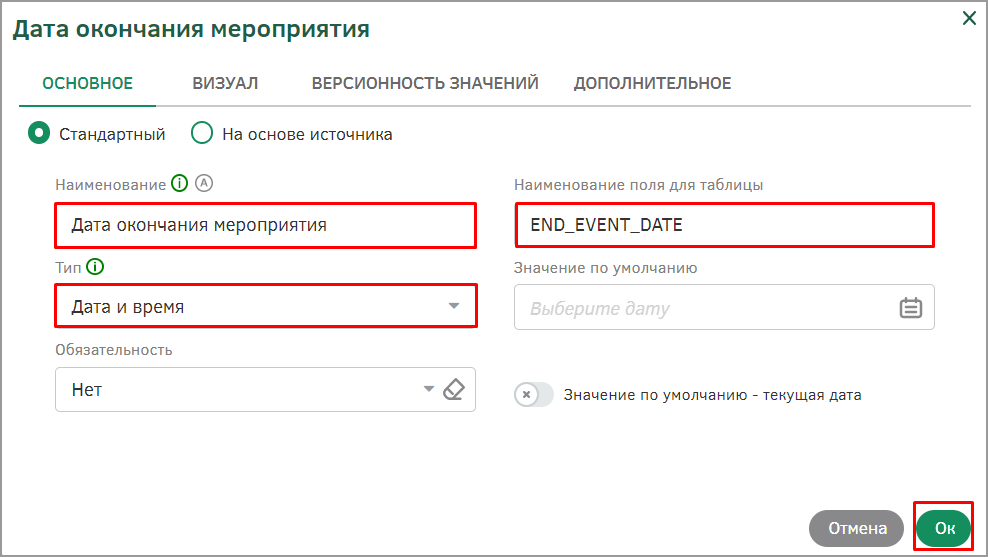Select the На основе источника option

[x=202, y=133]
